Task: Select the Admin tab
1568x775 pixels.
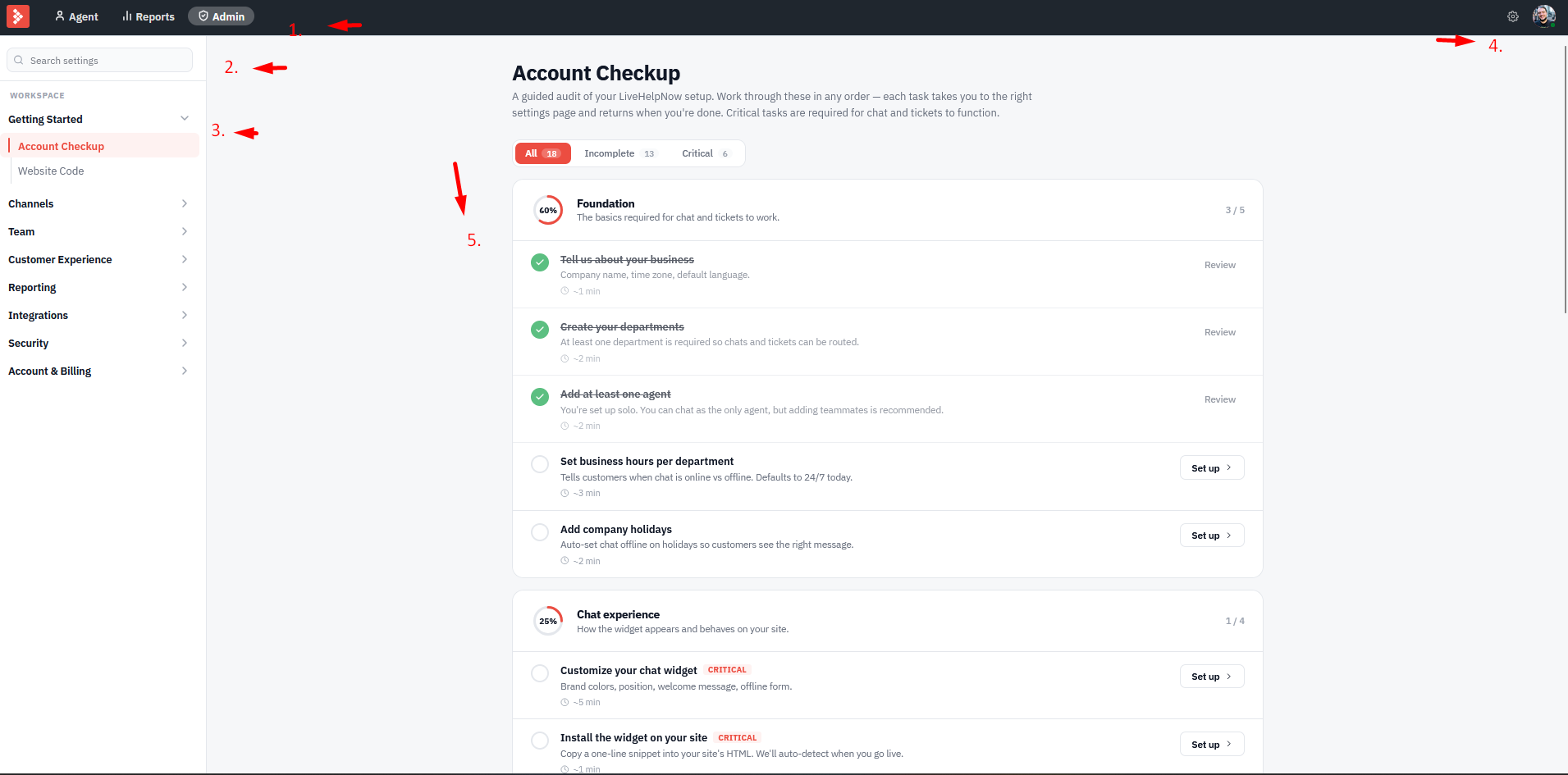Action: click(x=222, y=16)
